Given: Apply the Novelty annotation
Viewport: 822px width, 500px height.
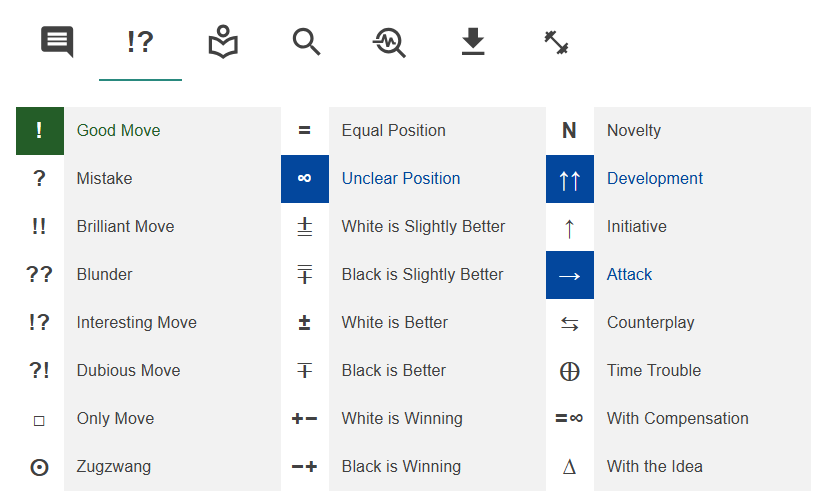Looking at the screenshot, I should tap(678, 131).
